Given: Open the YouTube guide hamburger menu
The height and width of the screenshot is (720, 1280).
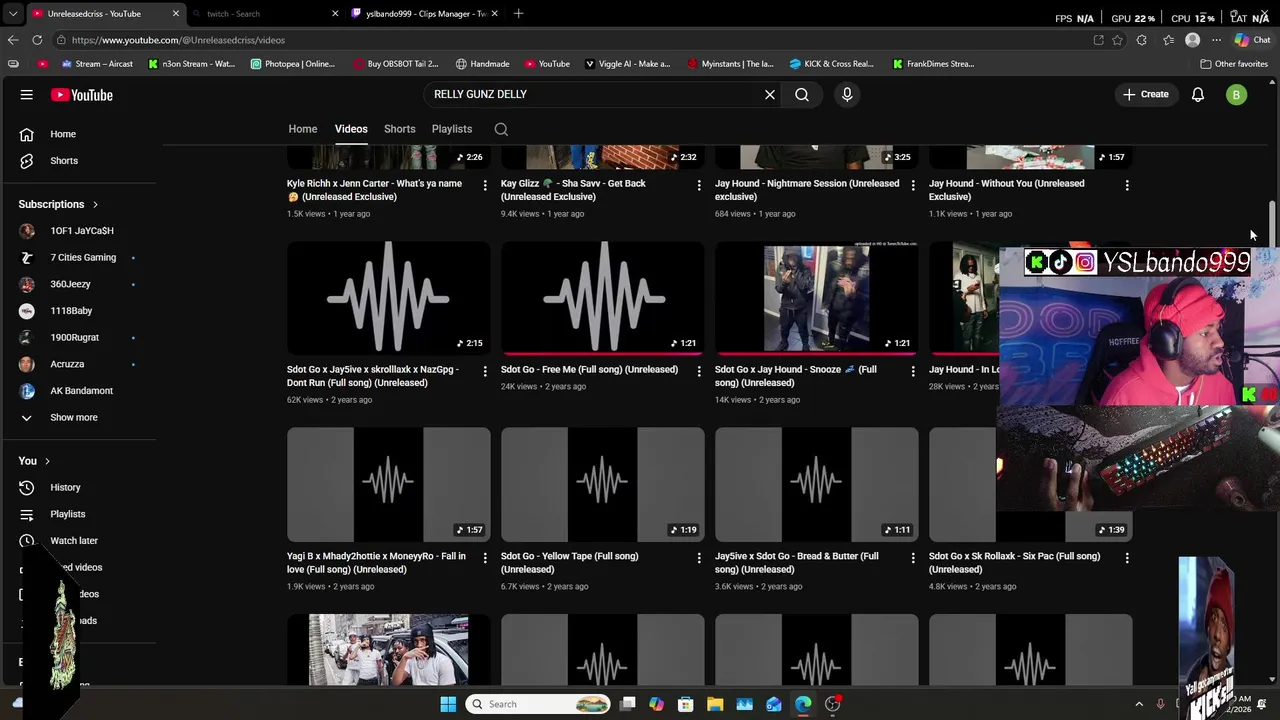Looking at the screenshot, I should coord(27,95).
